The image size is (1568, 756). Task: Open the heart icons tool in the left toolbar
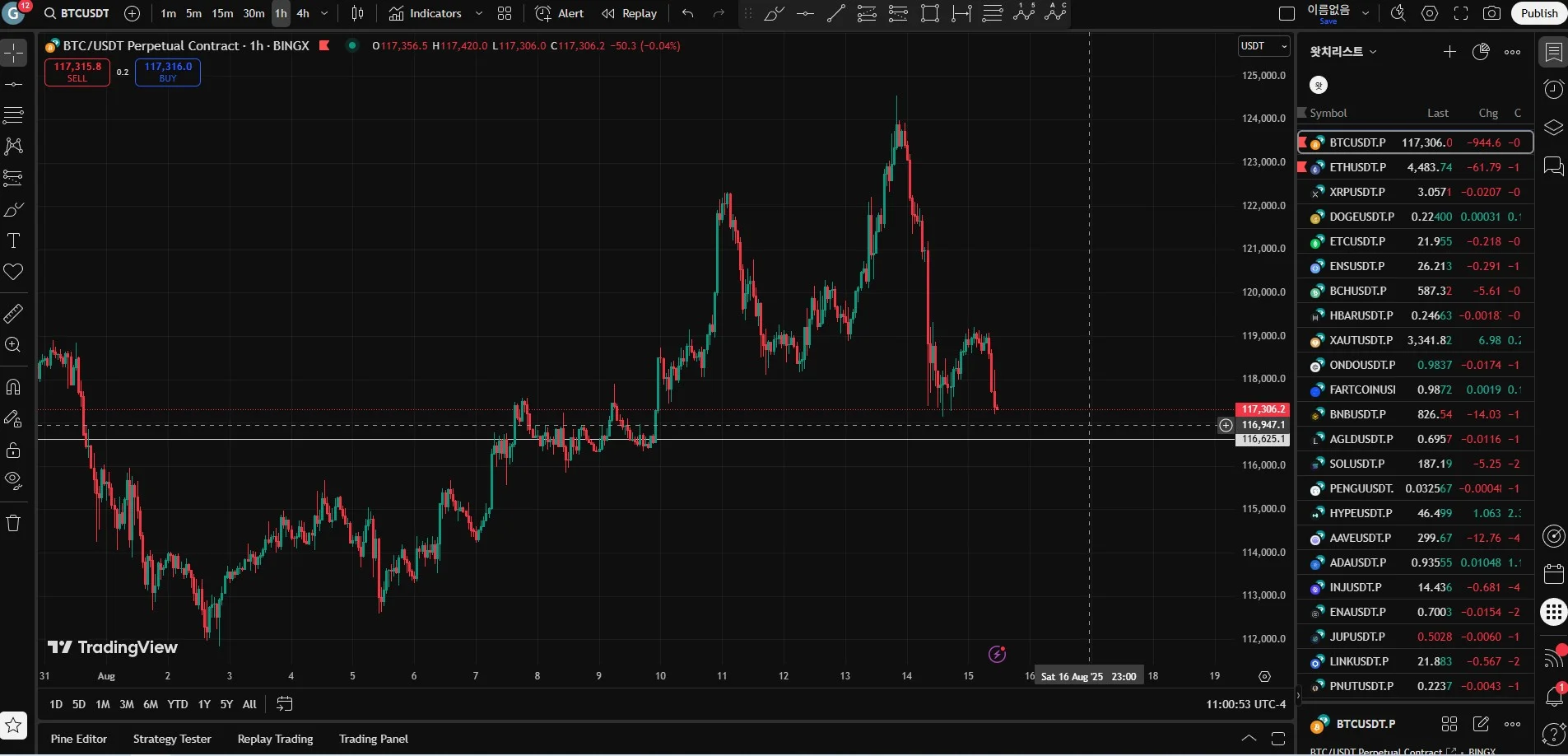click(x=14, y=272)
